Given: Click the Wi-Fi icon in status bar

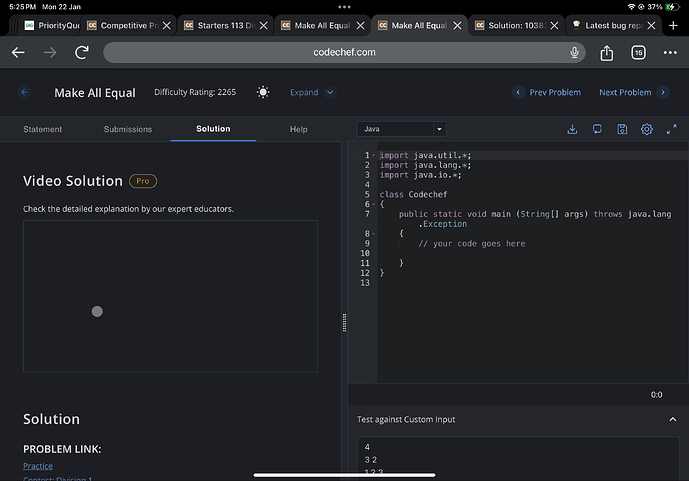Looking at the screenshot, I should [x=631, y=7].
